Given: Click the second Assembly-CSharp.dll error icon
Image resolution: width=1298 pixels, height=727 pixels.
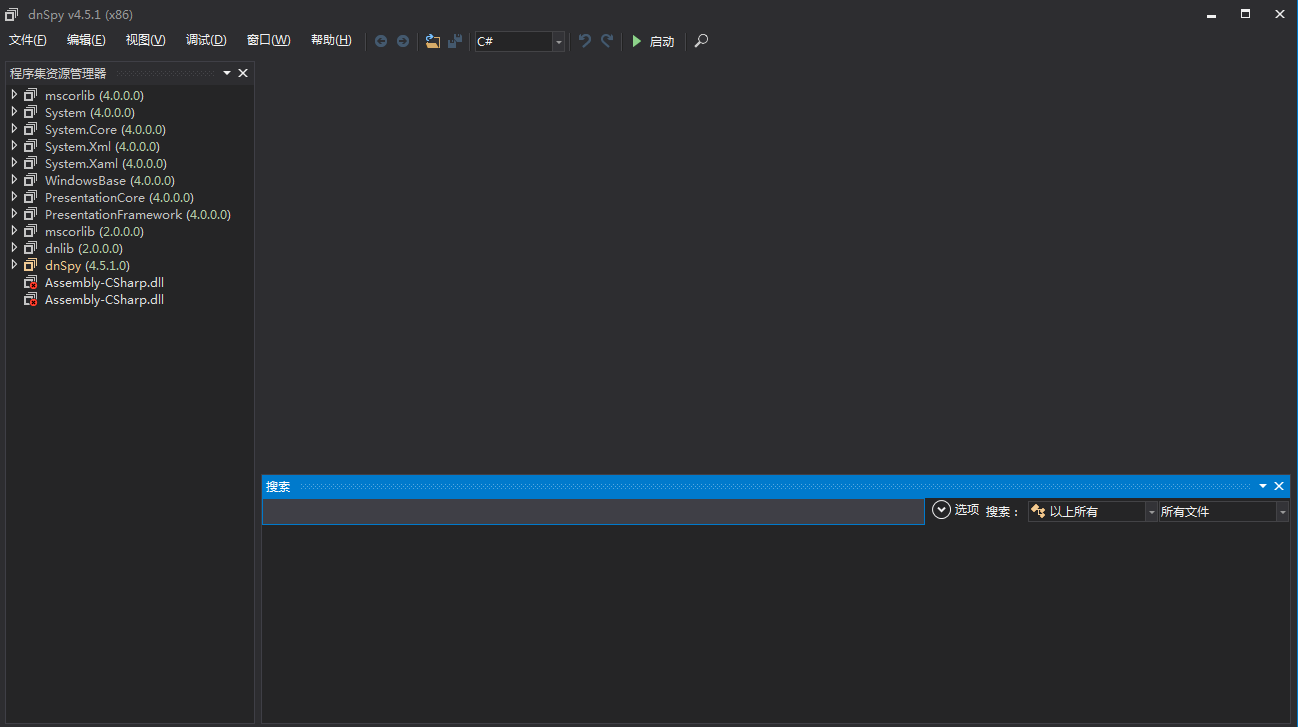Looking at the screenshot, I should coord(31,300).
